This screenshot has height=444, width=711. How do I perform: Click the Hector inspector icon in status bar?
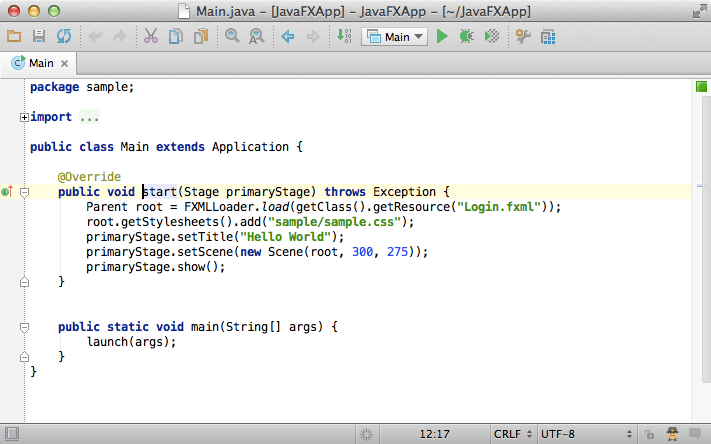(672, 434)
